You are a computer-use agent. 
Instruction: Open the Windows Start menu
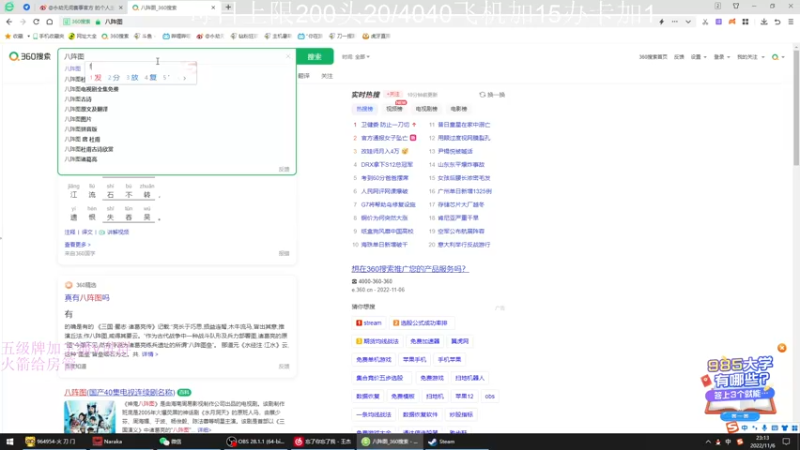[9, 442]
